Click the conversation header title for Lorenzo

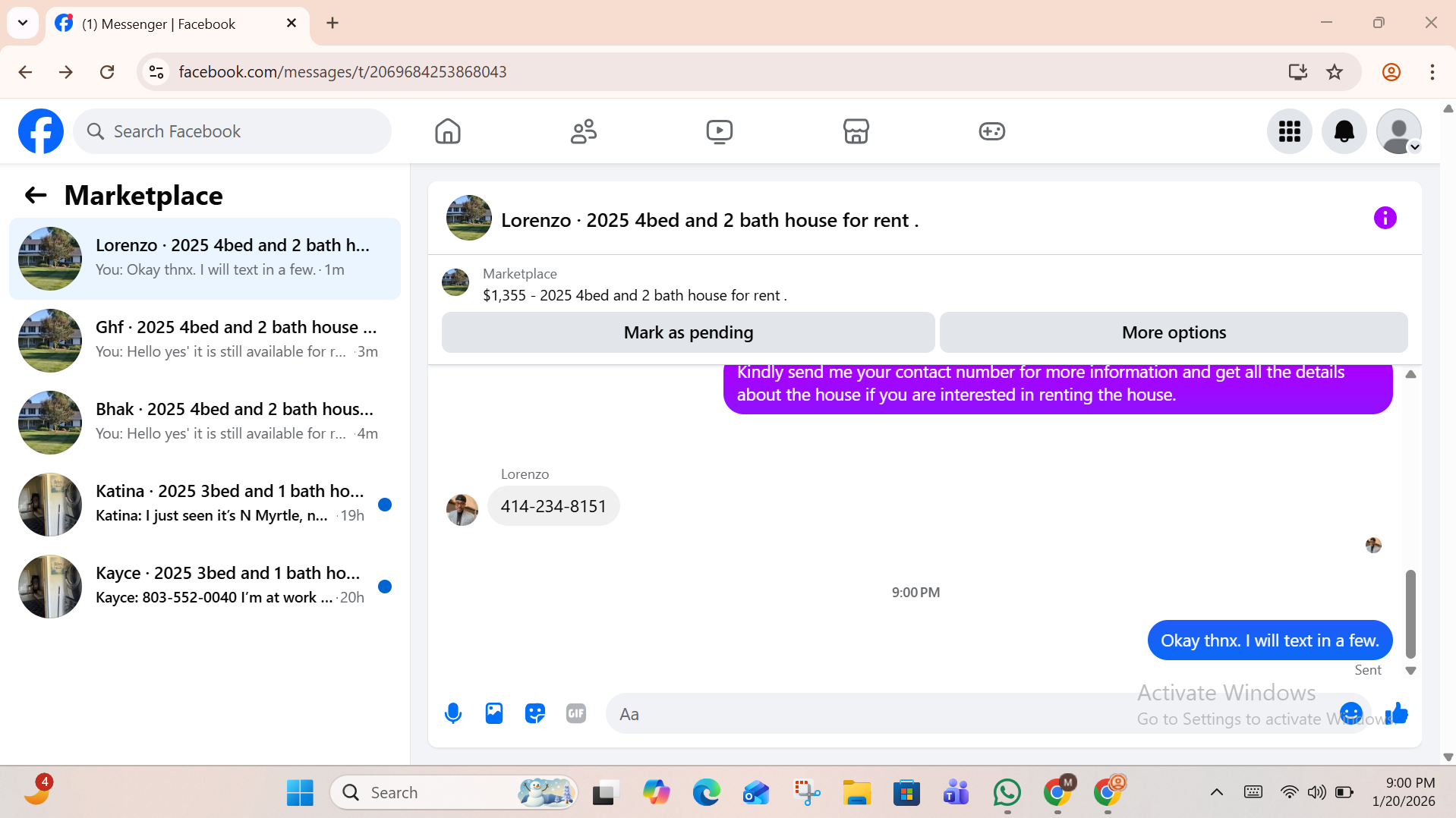(710, 220)
